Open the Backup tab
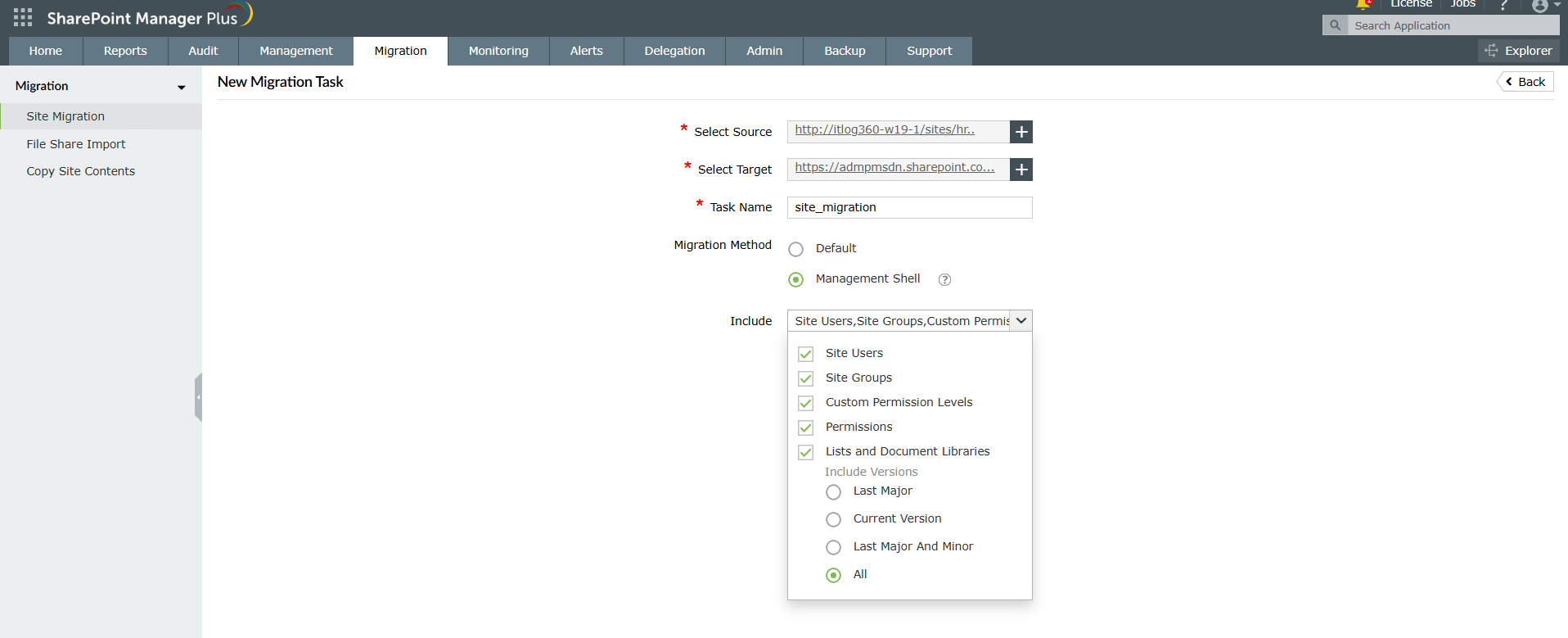Screen dimensions: 1568x638 pos(845,51)
